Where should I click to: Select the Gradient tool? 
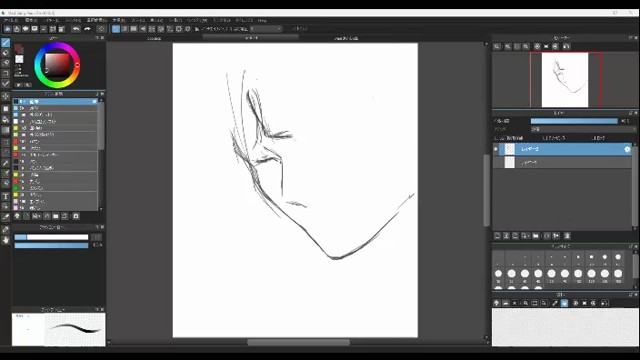6,130
